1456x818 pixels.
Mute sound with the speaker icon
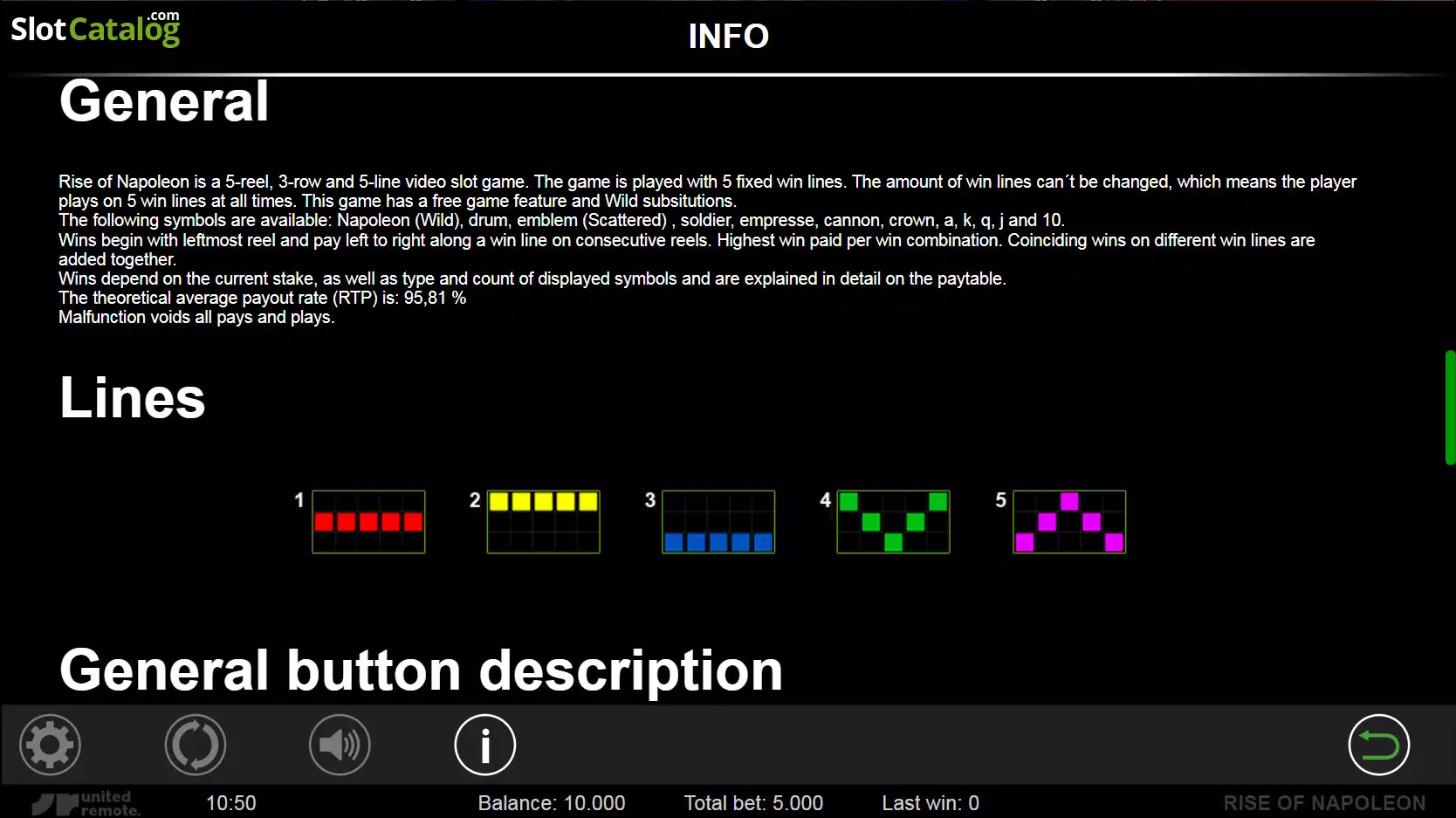tap(340, 745)
